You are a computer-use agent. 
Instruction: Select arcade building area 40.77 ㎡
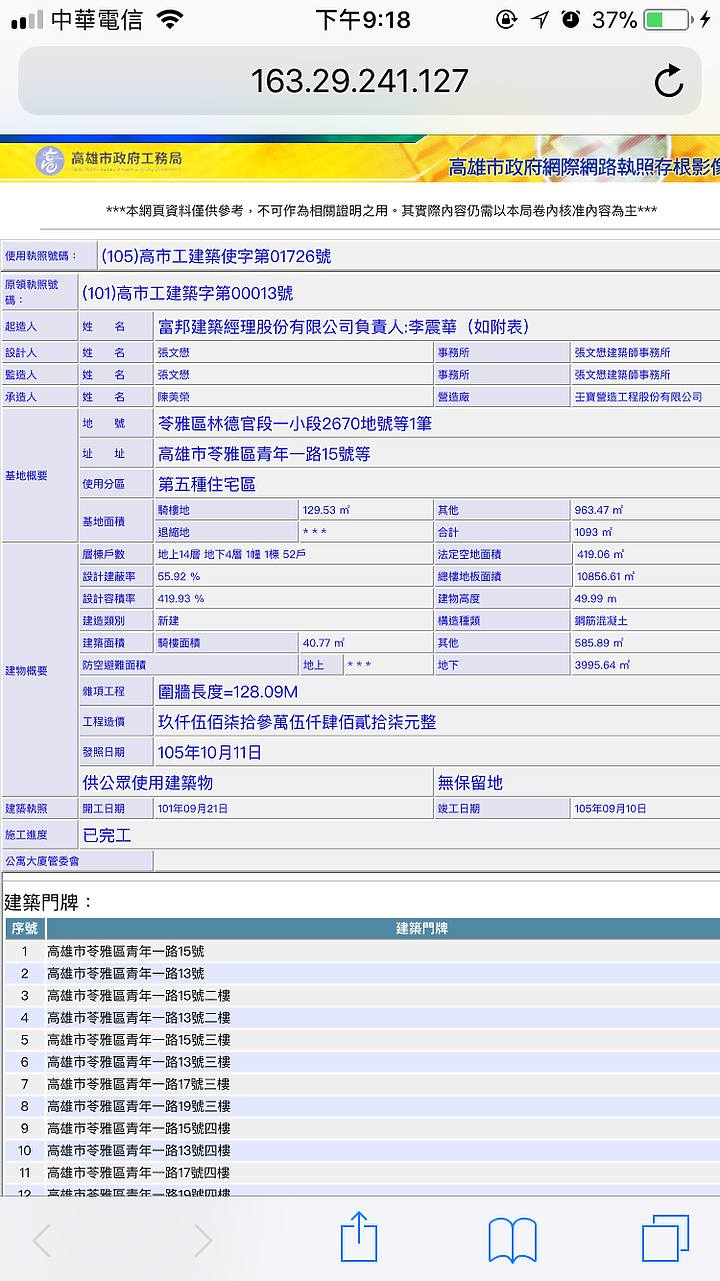pyautogui.click(x=323, y=642)
